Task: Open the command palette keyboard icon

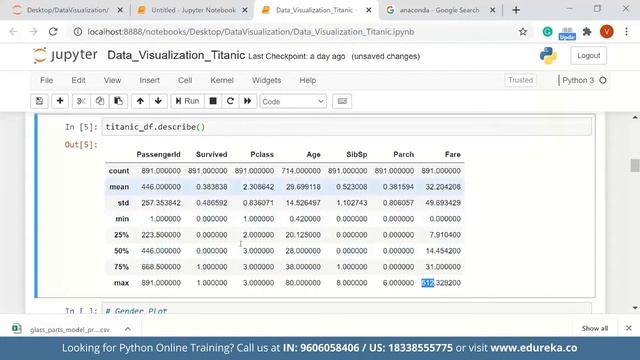Action: [x=342, y=101]
